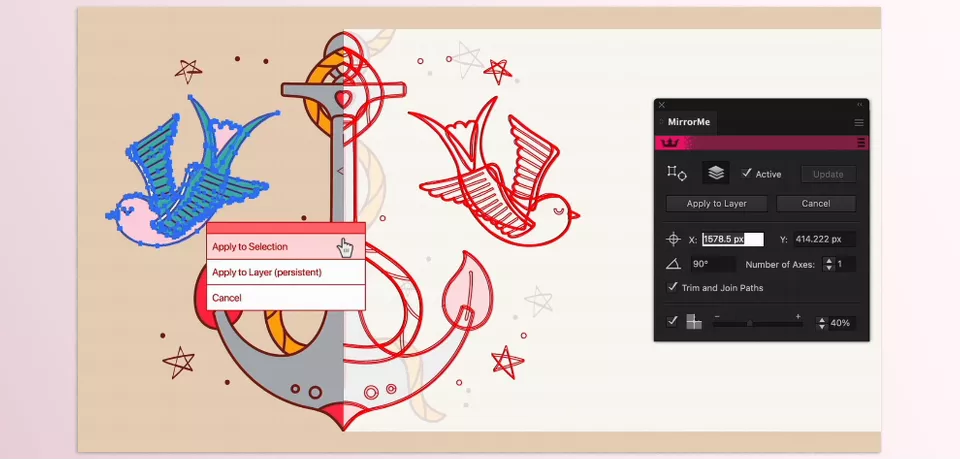The height and width of the screenshot is (459, 960).
Task: Toggle the Active checkbox
Action: tap(747, 173)
